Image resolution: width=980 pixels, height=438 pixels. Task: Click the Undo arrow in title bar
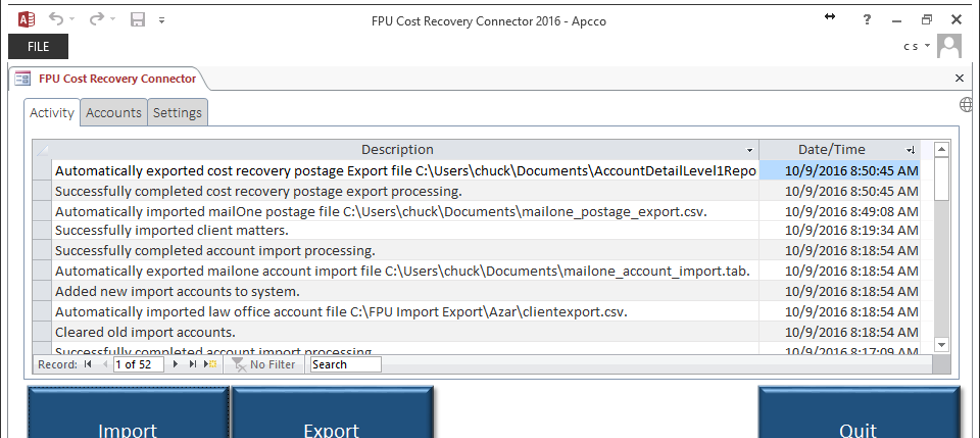(x=57, y=19)
